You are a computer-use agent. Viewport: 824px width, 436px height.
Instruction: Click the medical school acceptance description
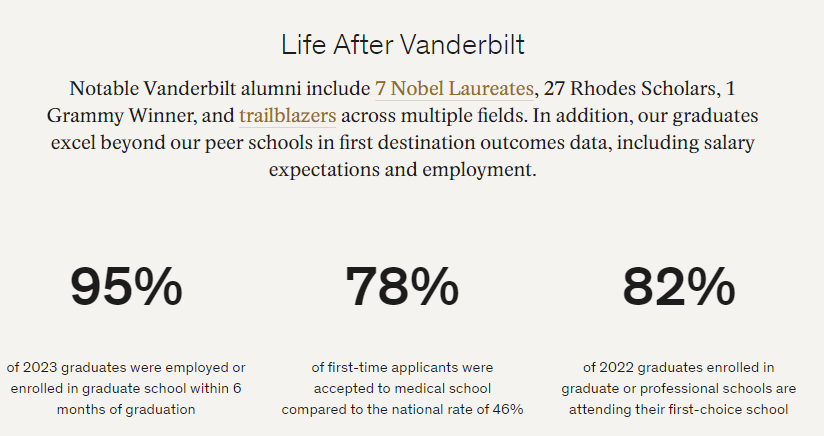(402, 388)
